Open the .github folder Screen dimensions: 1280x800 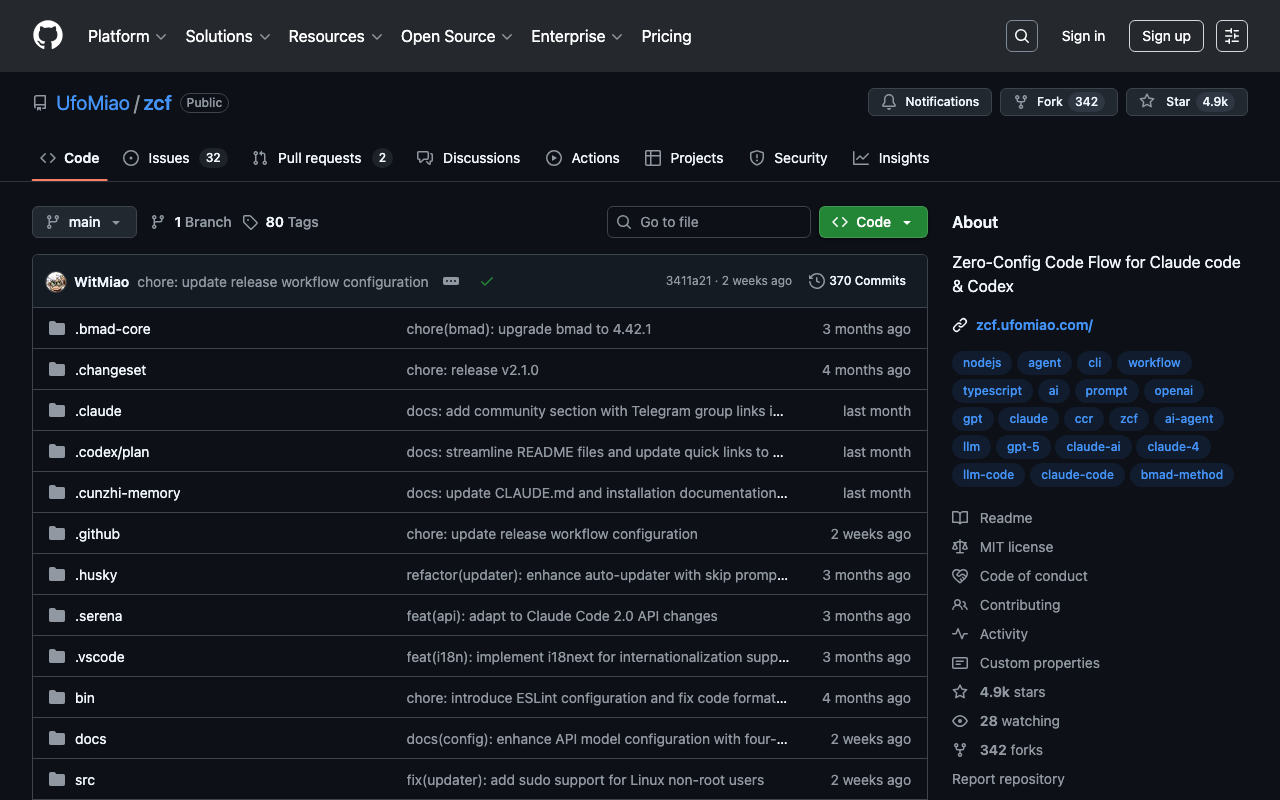97,534
